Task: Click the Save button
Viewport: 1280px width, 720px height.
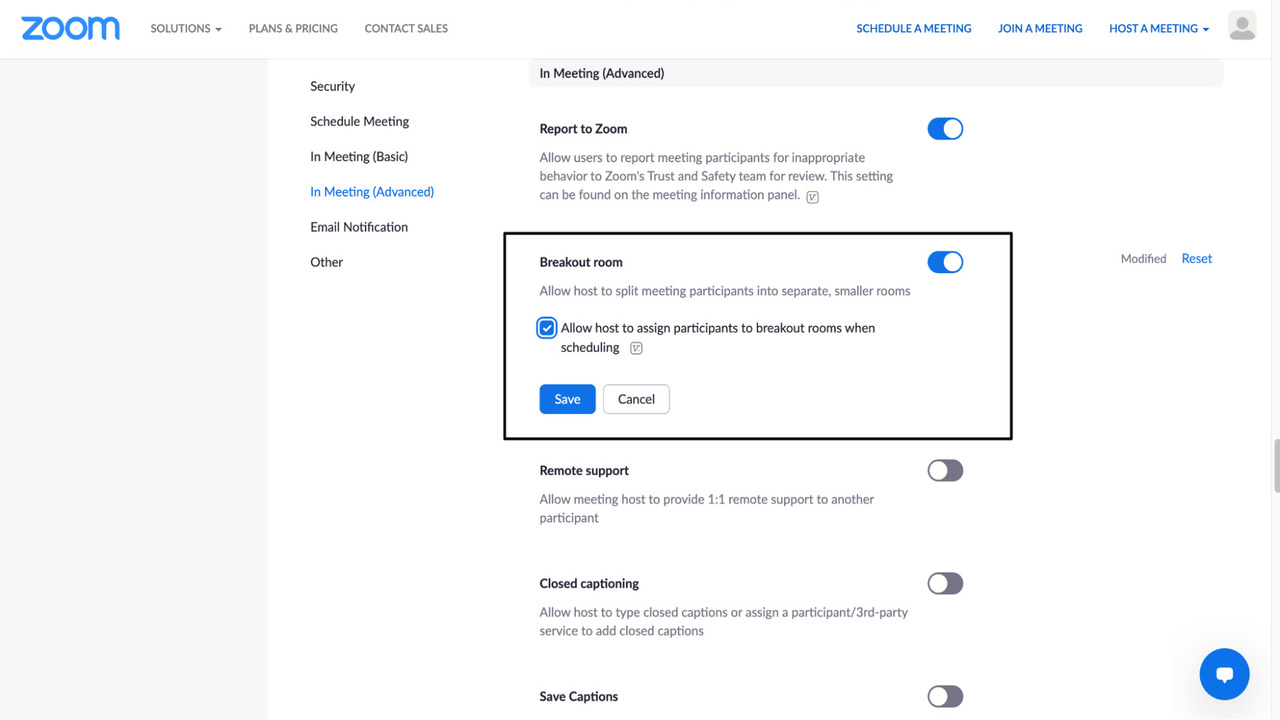Action: 567,399
